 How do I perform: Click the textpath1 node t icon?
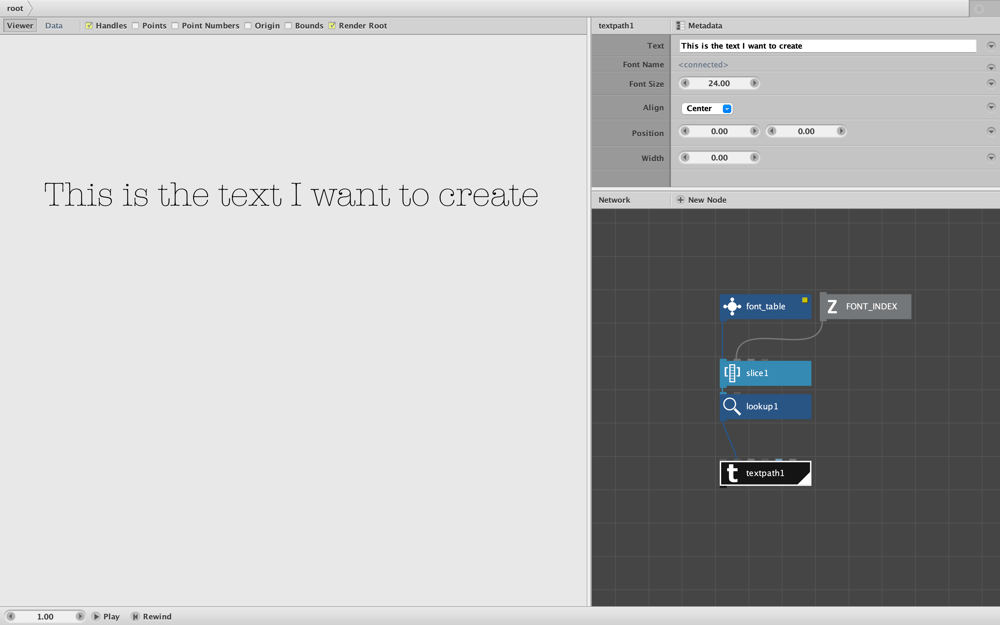tap(732, 473)
